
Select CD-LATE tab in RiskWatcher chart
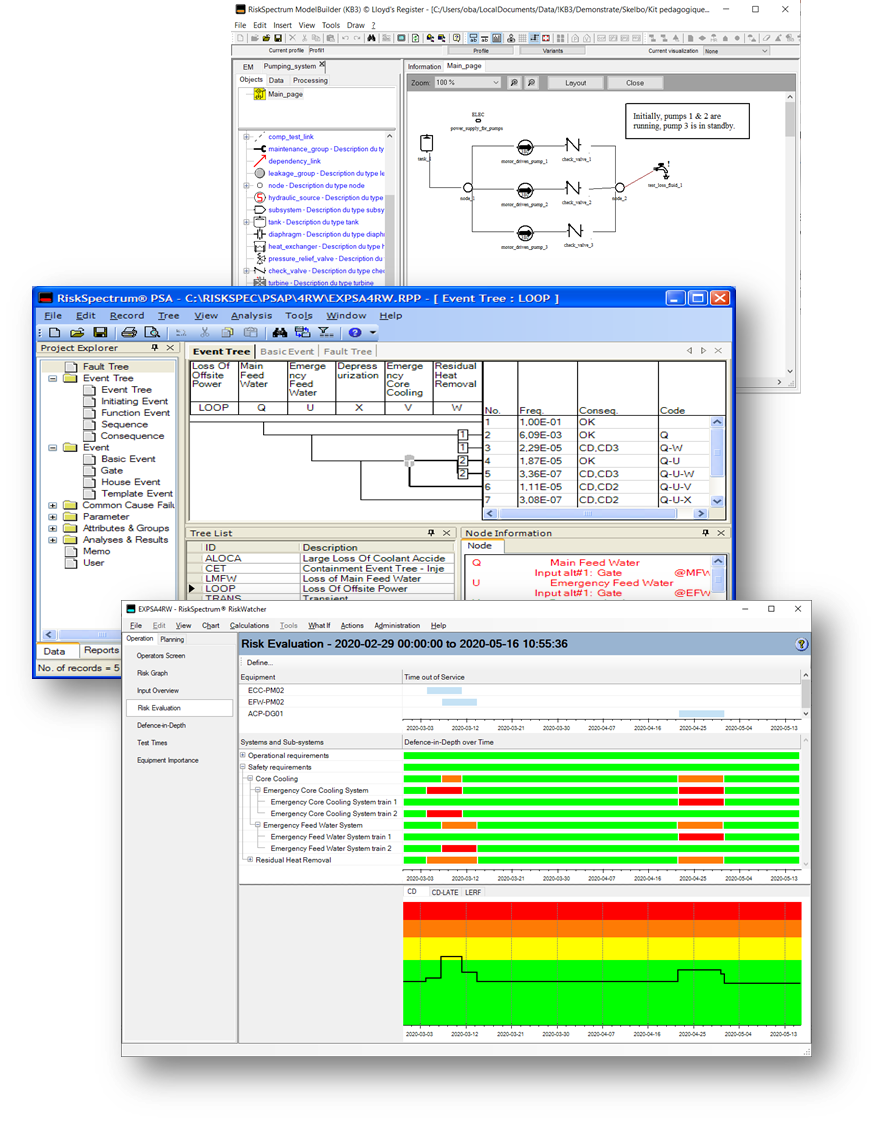click(x=445, y=892)
